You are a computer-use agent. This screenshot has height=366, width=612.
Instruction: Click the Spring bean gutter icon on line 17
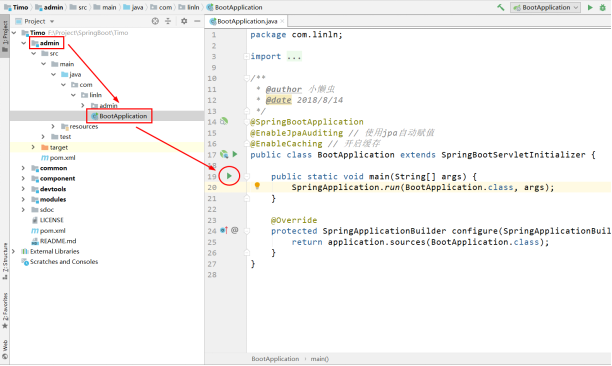coord(224,154)
